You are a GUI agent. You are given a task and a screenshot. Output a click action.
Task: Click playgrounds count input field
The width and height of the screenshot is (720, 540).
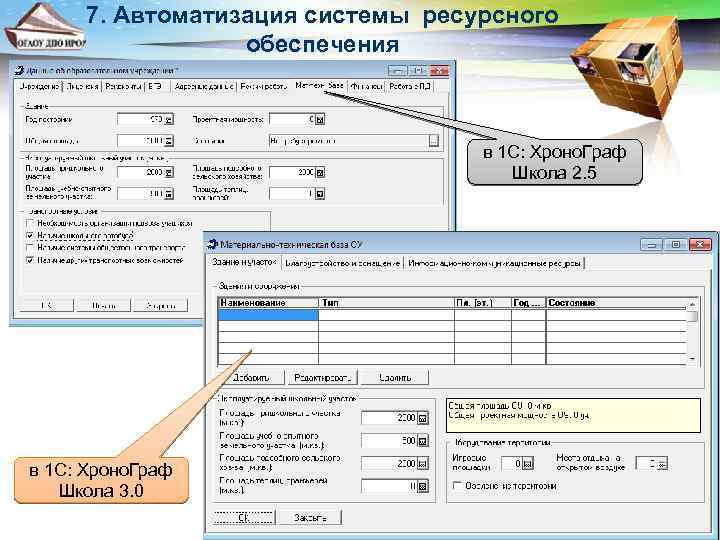[512, 463]
